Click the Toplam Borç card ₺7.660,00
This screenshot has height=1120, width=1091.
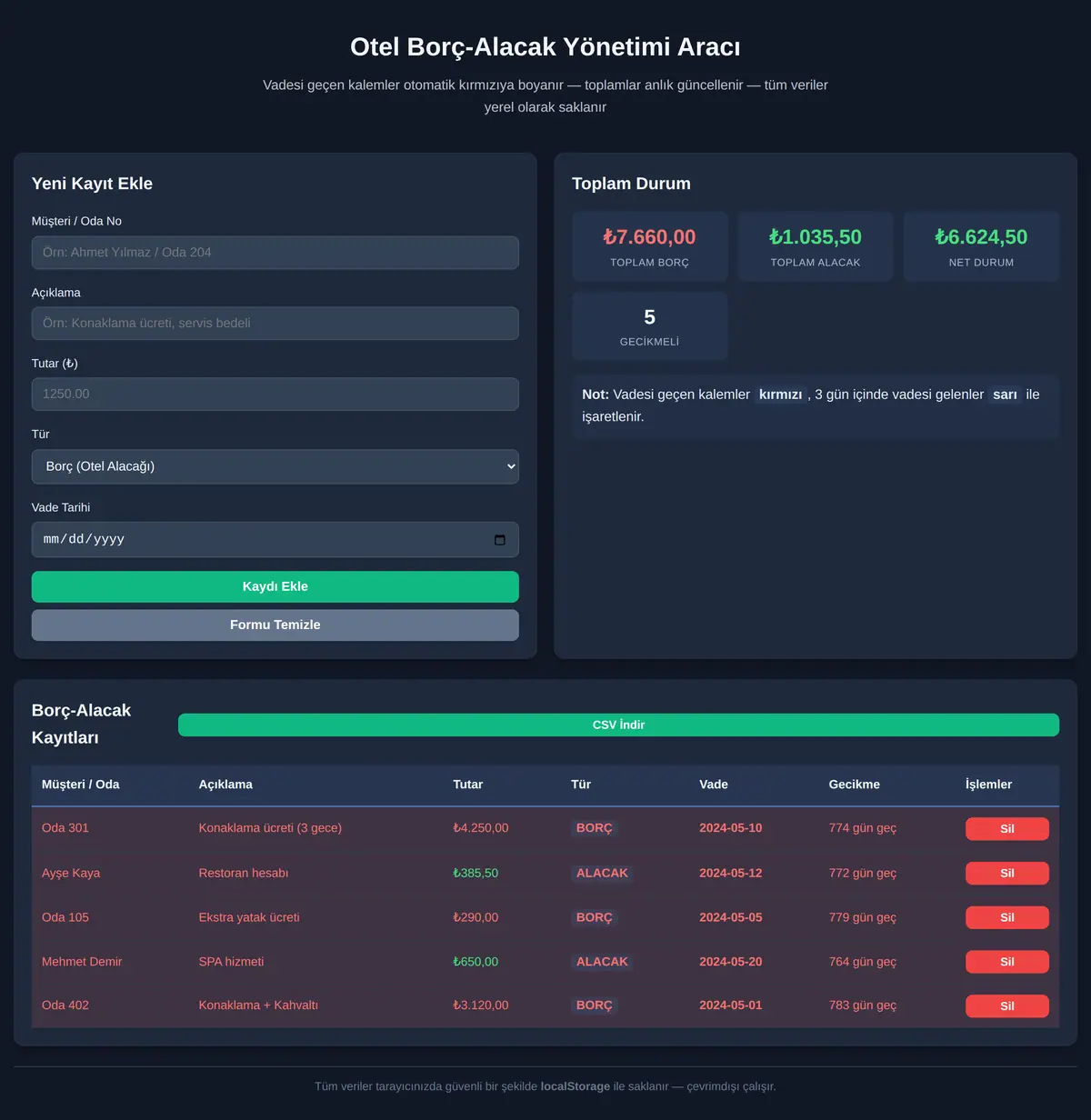tap(650, 246)
